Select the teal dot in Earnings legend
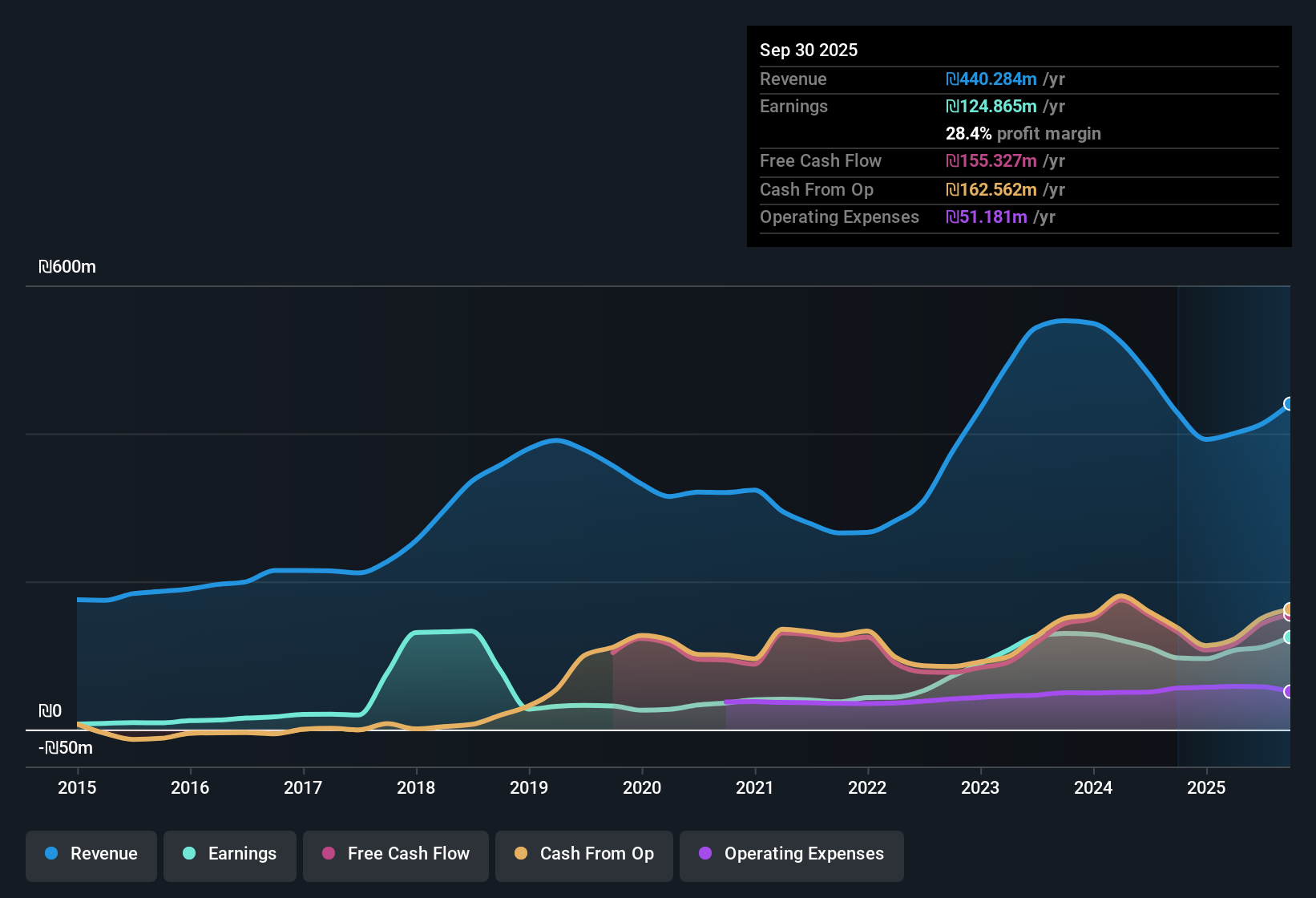1316x898 pixels. coord(188,854)
